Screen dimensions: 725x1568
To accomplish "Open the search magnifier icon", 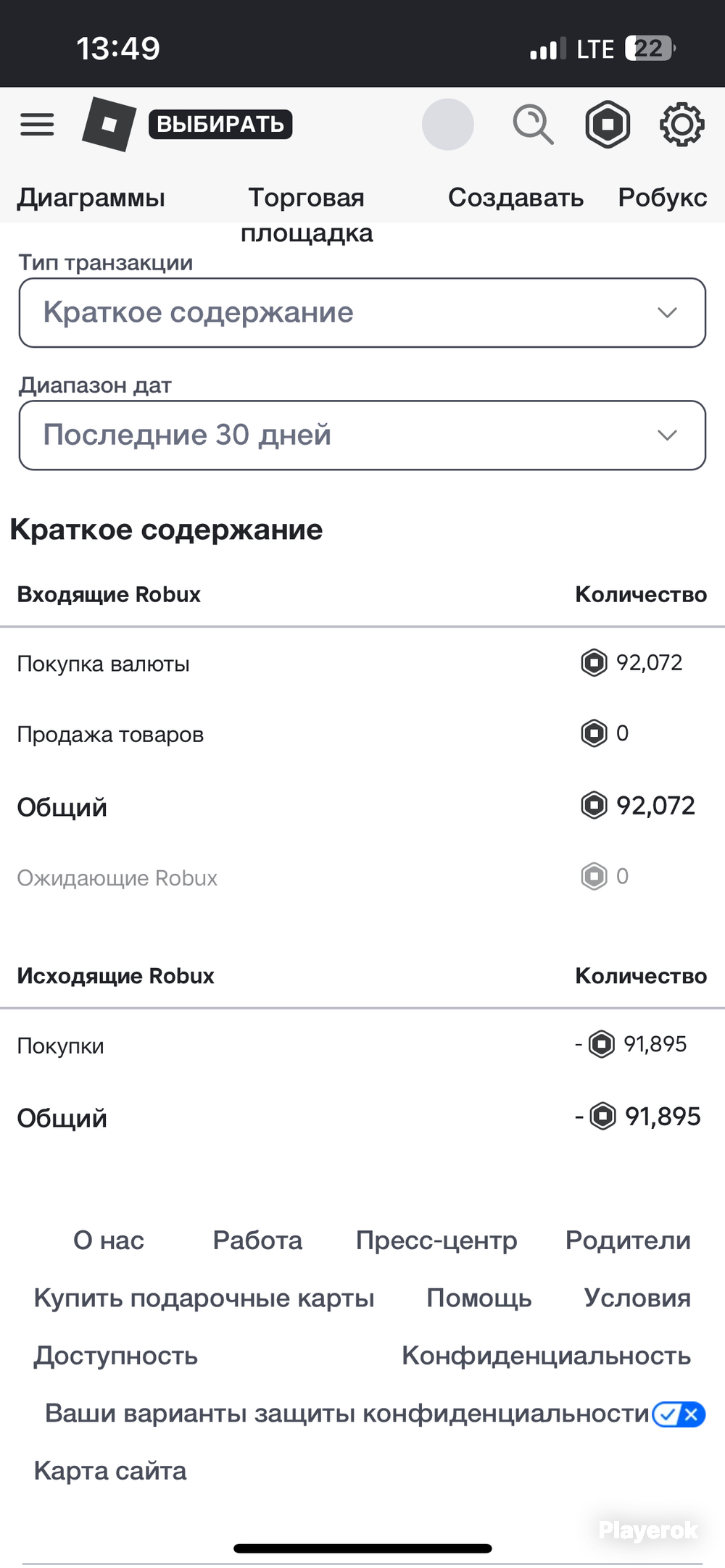I will [533, 125].
